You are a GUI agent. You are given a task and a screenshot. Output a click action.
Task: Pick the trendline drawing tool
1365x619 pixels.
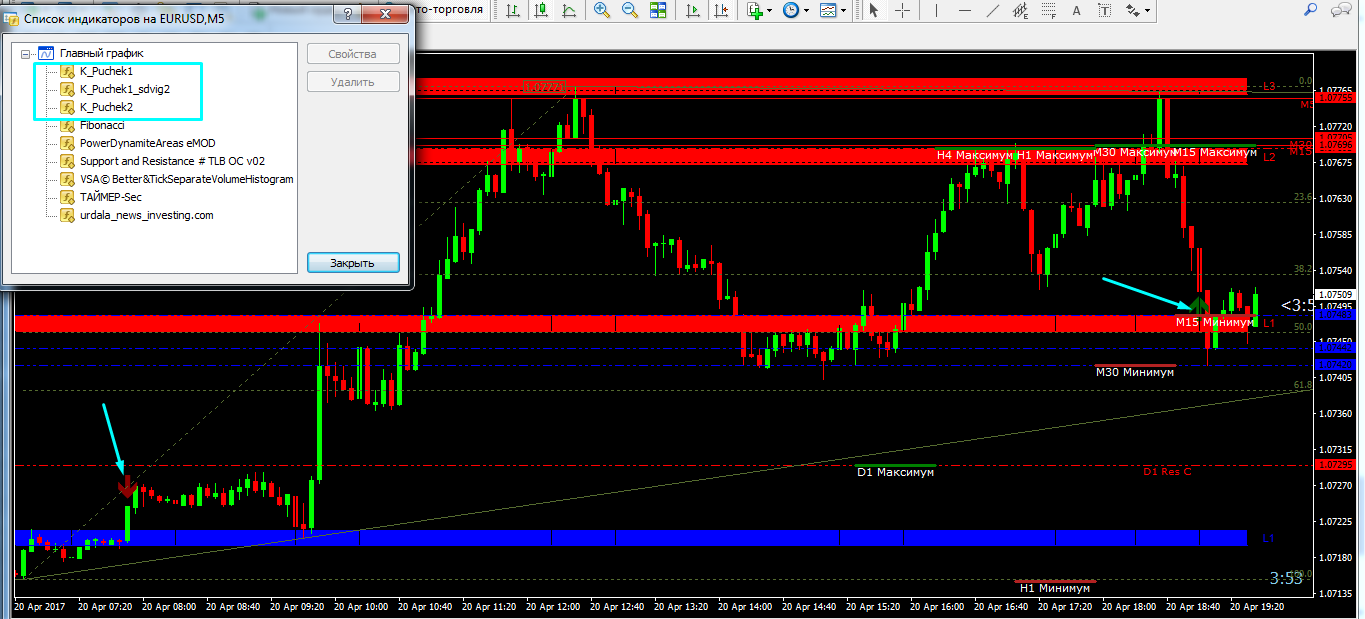[x=992, y=10]
